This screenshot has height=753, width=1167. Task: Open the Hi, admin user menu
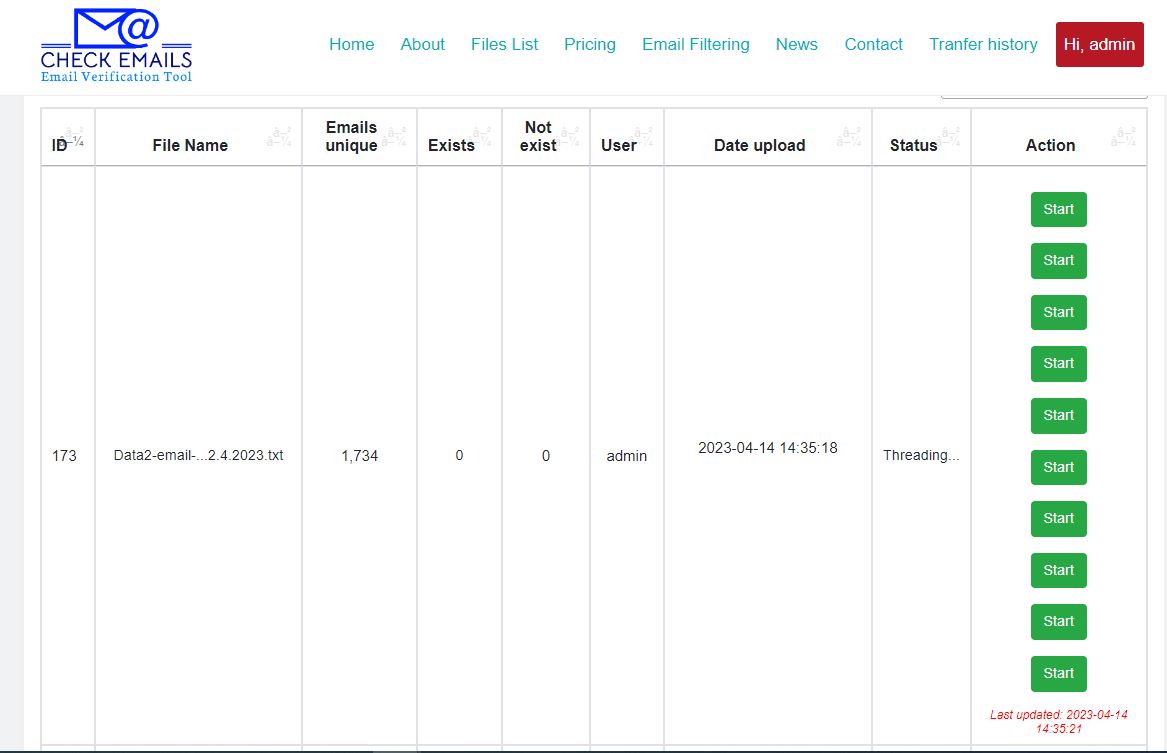[1099, 45]
